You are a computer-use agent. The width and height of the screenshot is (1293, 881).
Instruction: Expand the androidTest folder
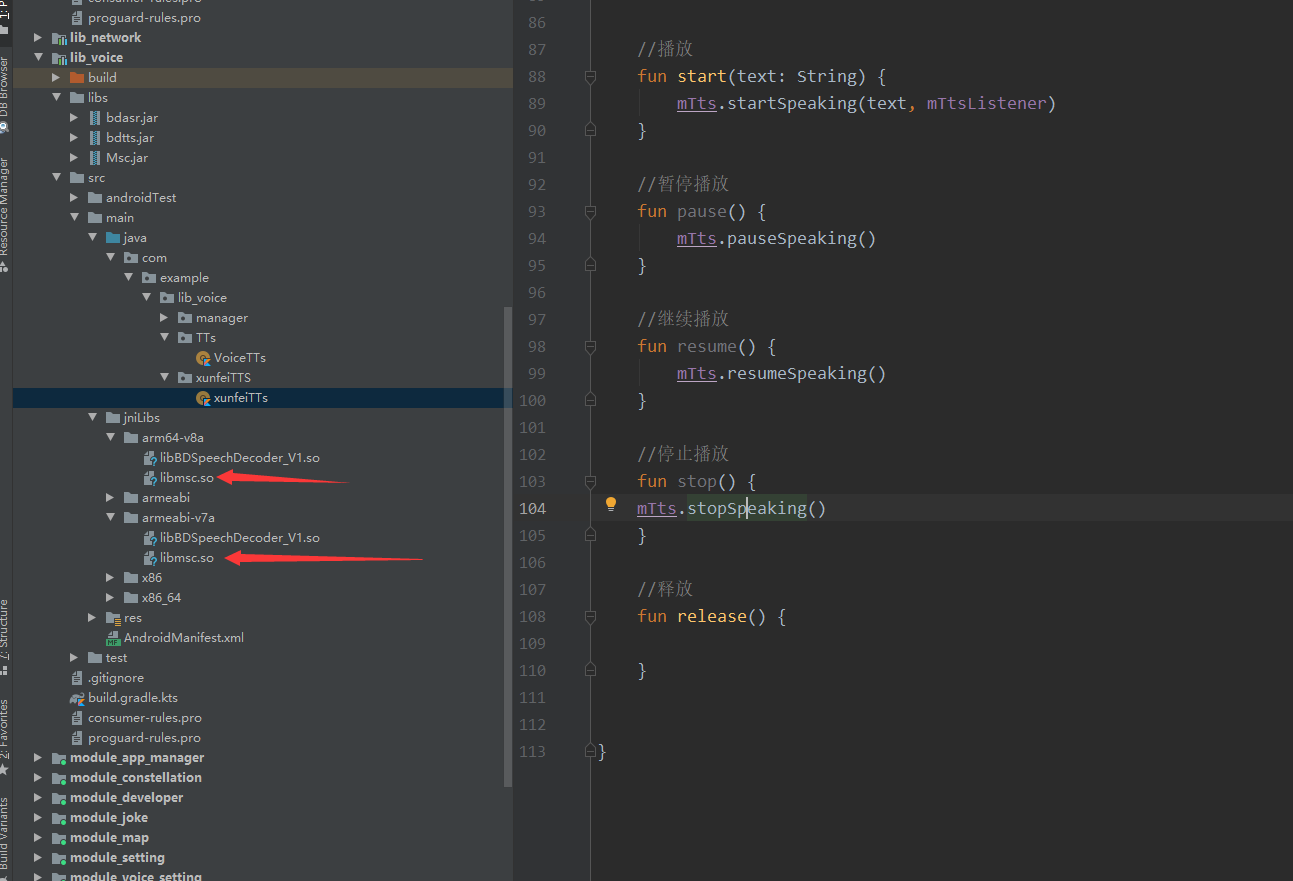(75, 197)
